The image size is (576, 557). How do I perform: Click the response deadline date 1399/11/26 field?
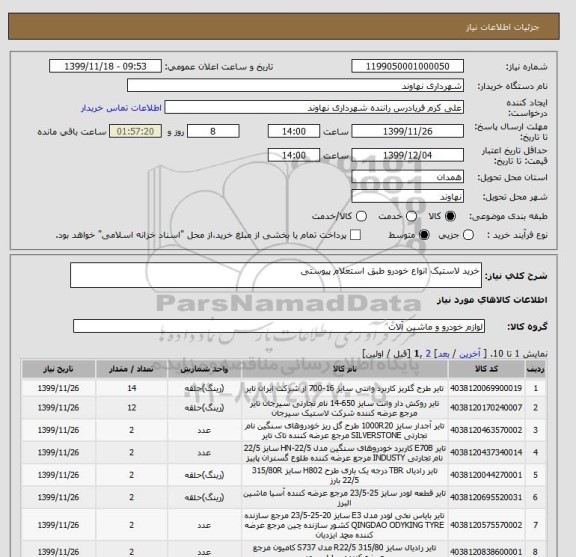(407, 131)
